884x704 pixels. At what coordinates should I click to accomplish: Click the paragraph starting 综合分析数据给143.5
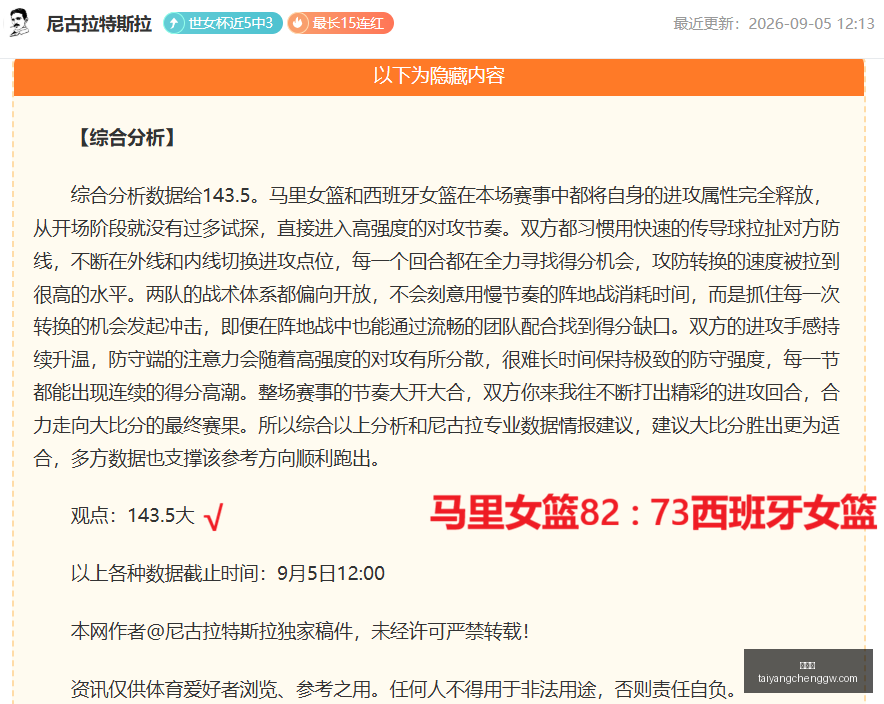(x=436, y=327)
